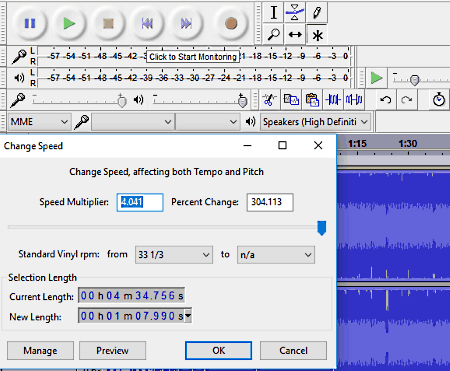Click the Copy icon in edit toolbar

[291, 99]
